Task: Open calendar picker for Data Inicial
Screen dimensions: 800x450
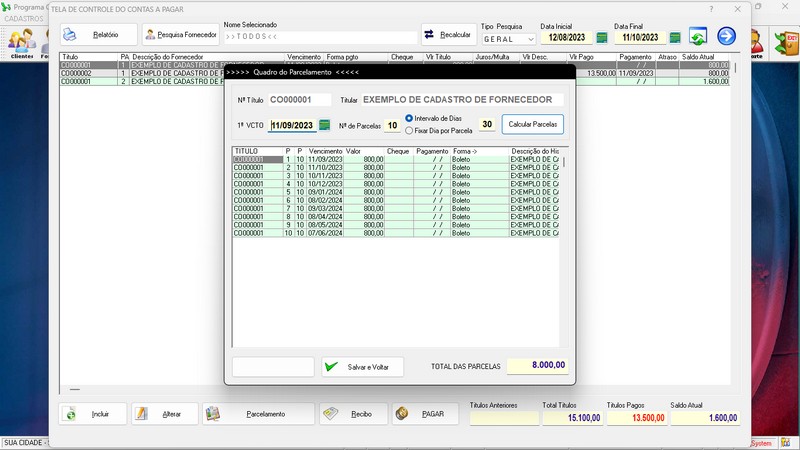Action: 602,38
